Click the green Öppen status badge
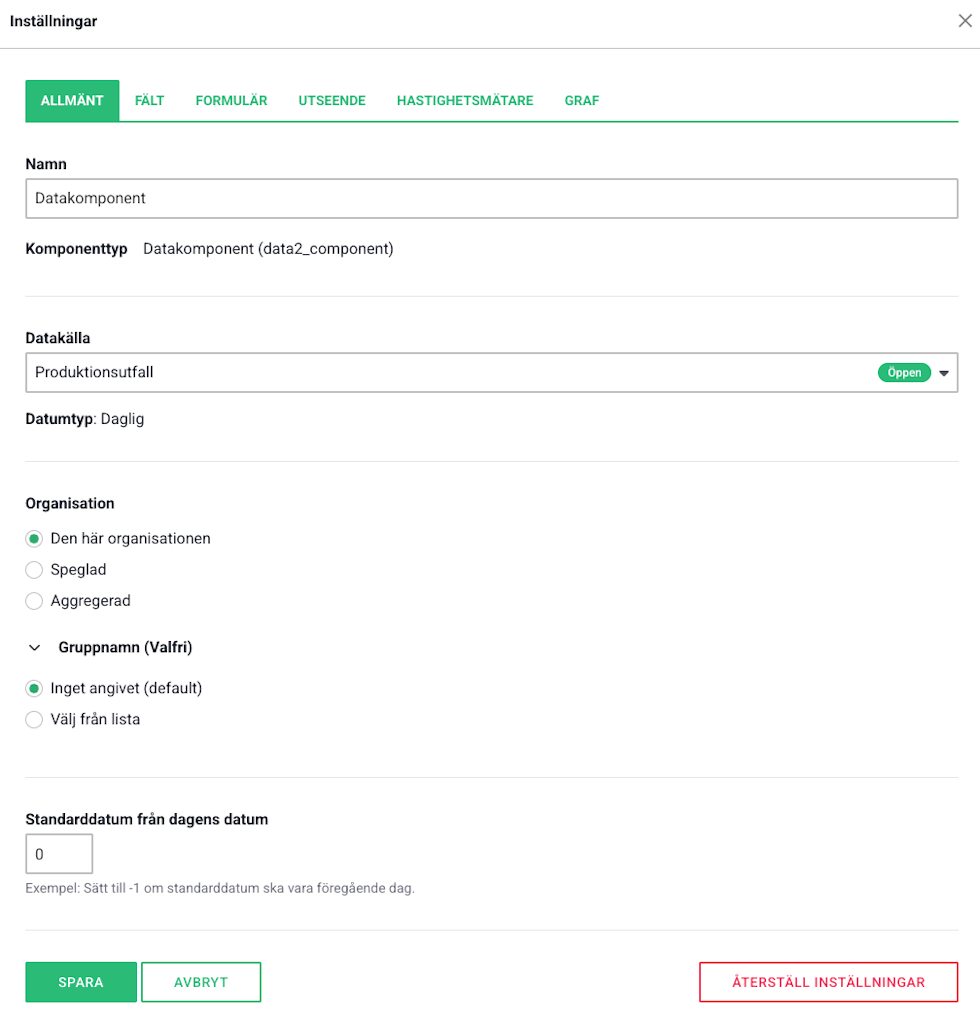The width and height of the screenshot is (980, 1022). [x=903, y=373]
